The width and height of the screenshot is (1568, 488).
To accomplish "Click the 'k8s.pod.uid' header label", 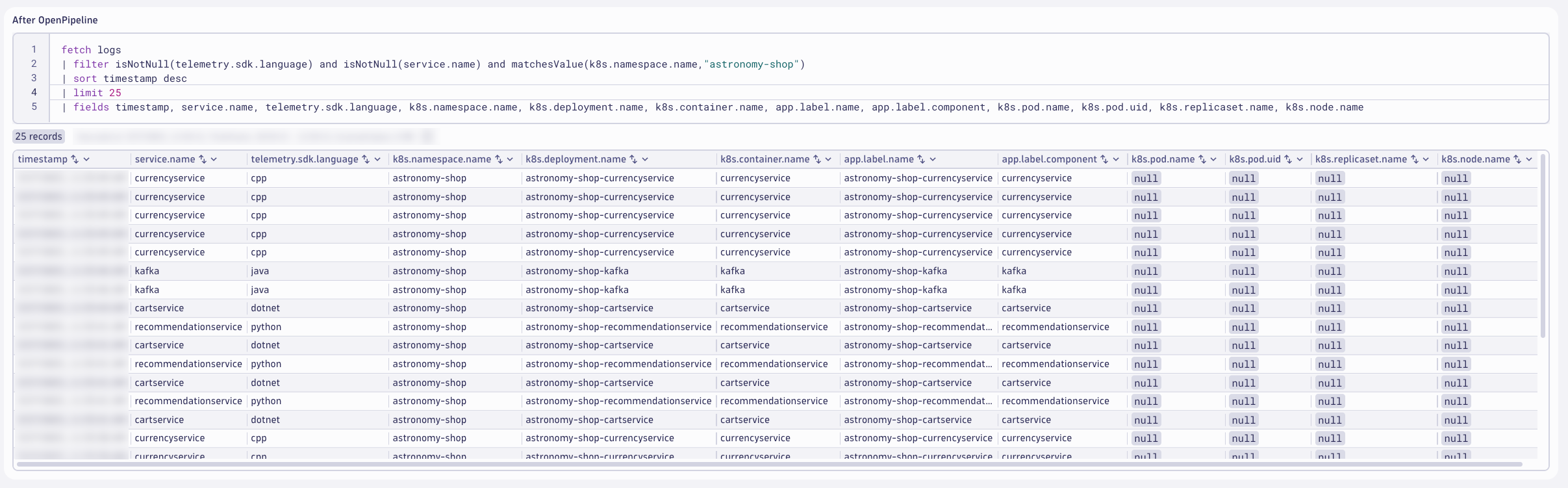I will [1255, 159].
